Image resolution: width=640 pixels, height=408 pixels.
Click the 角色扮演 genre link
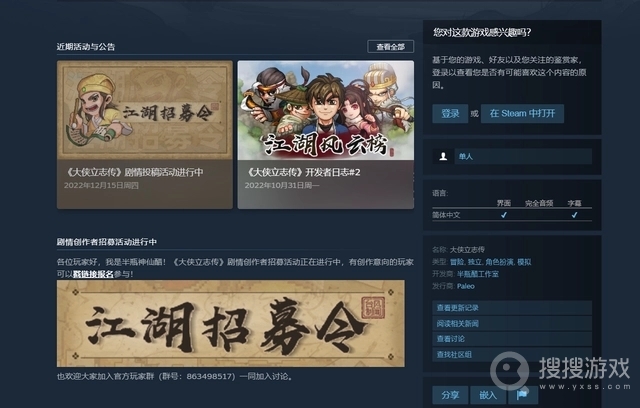(500, 262)
